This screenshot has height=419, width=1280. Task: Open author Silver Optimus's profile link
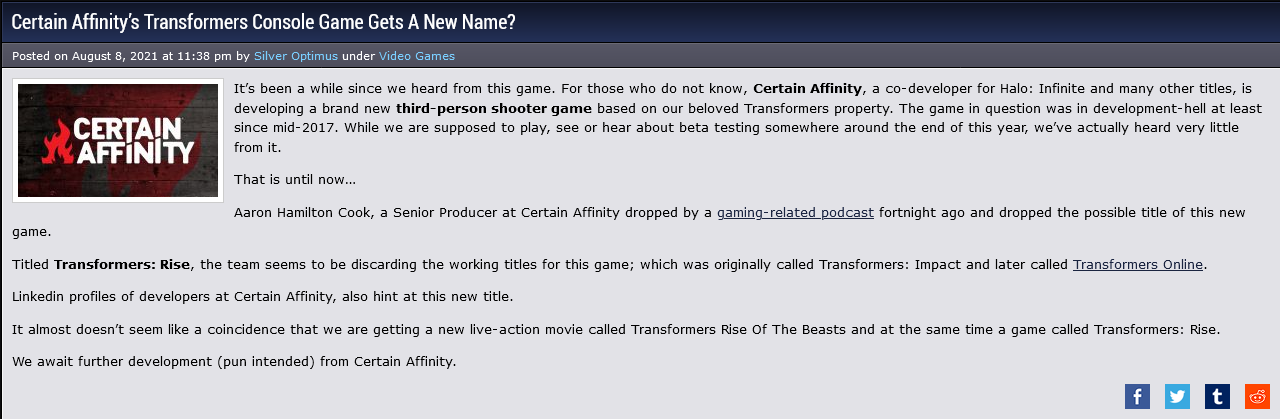point(296,56)
